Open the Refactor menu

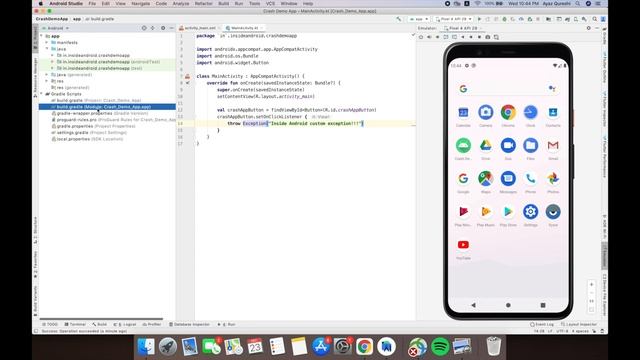tap(204, 4)
